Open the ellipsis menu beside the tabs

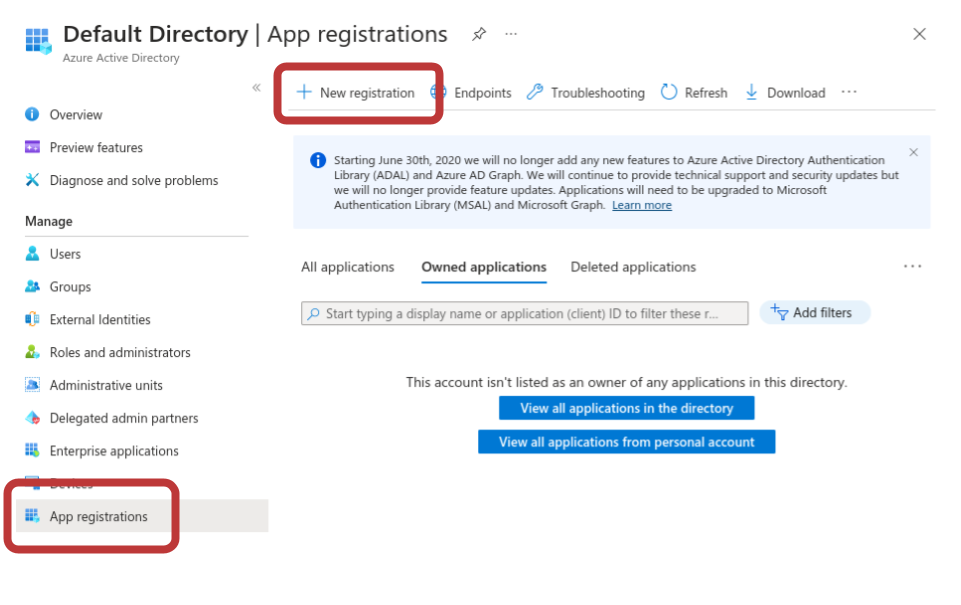pos(912,266)
